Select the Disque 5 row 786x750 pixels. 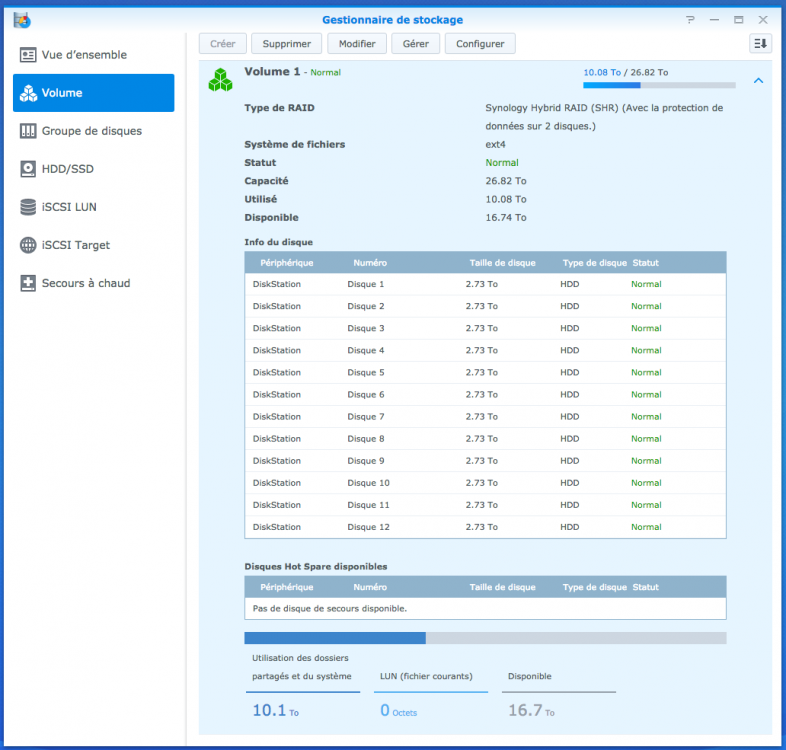tap(485, 372)
